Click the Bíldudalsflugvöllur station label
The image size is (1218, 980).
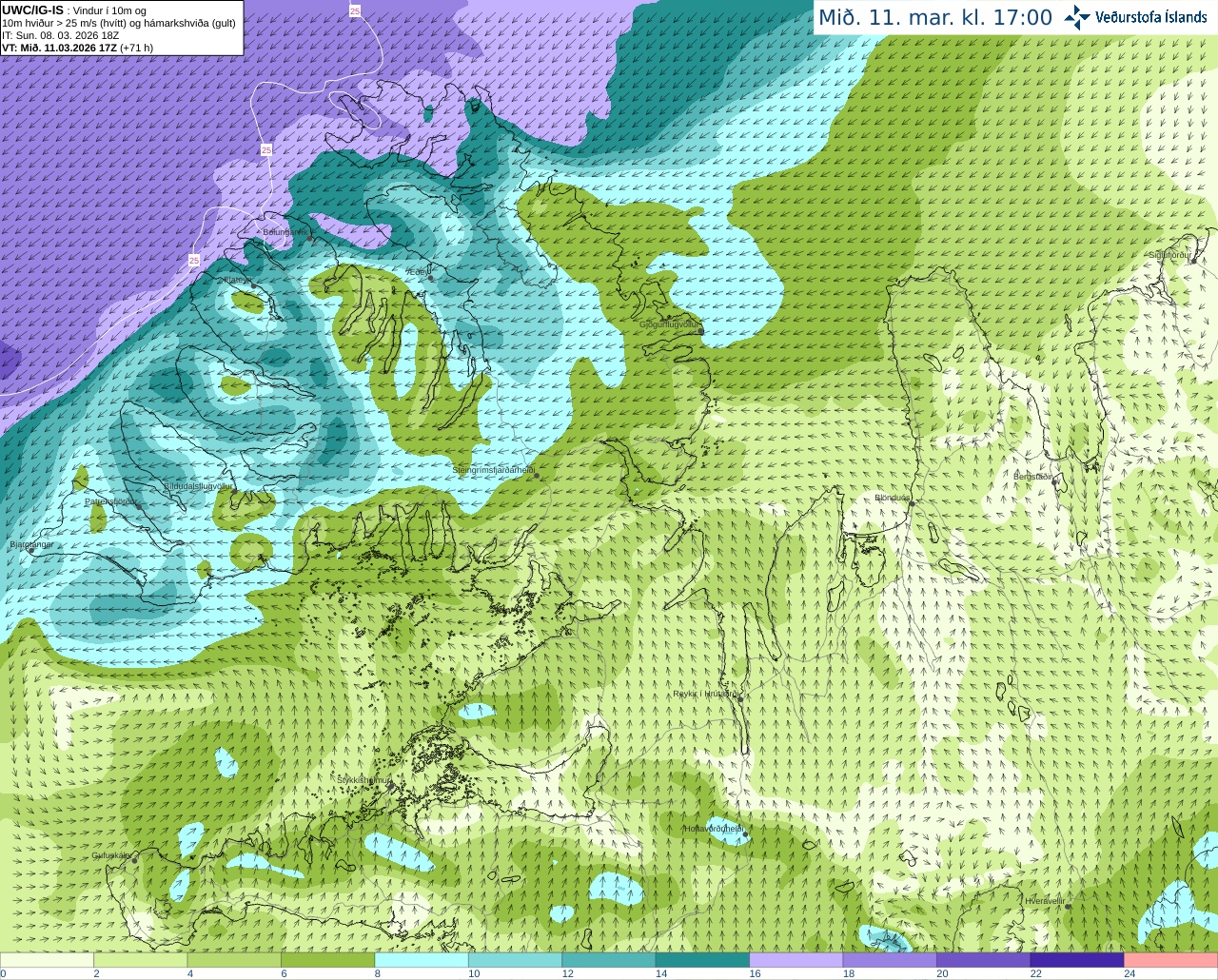(x=198, y=485)
